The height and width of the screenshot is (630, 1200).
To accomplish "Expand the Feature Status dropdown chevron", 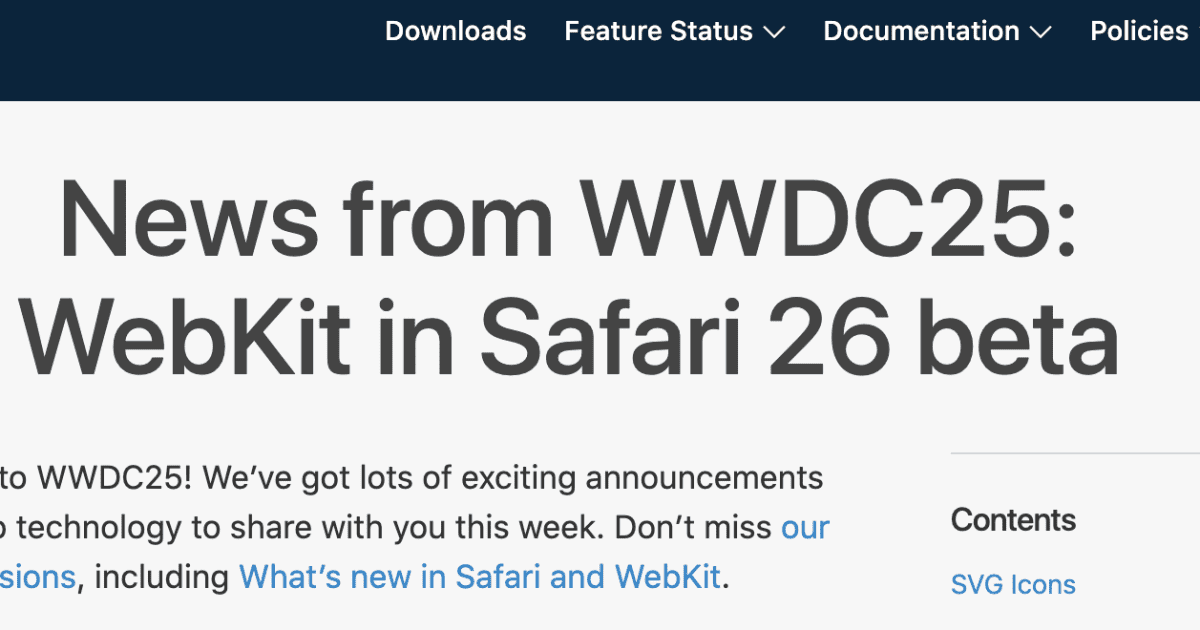I will pos(774,32).
